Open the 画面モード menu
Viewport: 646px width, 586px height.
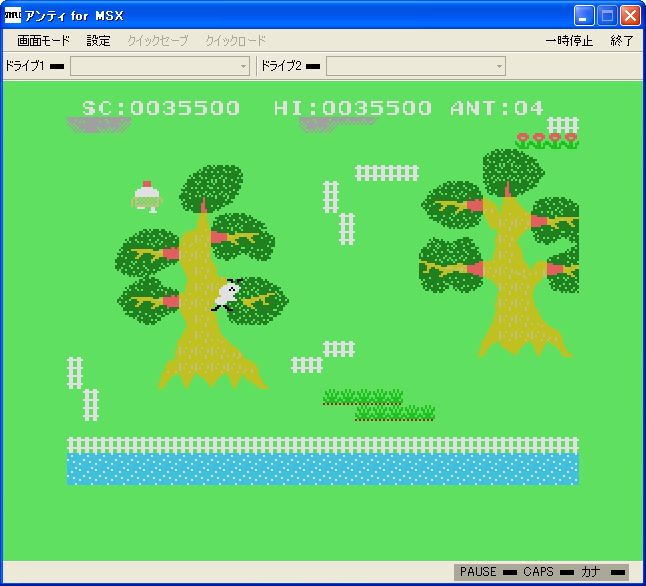click(43, 40)
